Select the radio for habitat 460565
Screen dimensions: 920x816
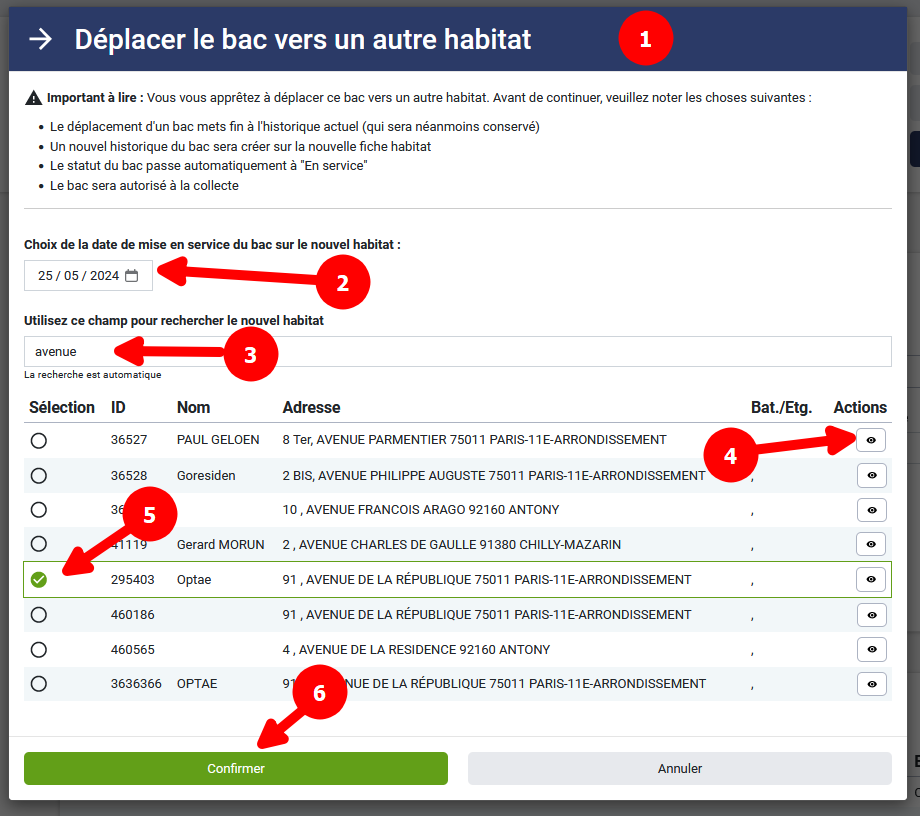[x=38, y=649]
